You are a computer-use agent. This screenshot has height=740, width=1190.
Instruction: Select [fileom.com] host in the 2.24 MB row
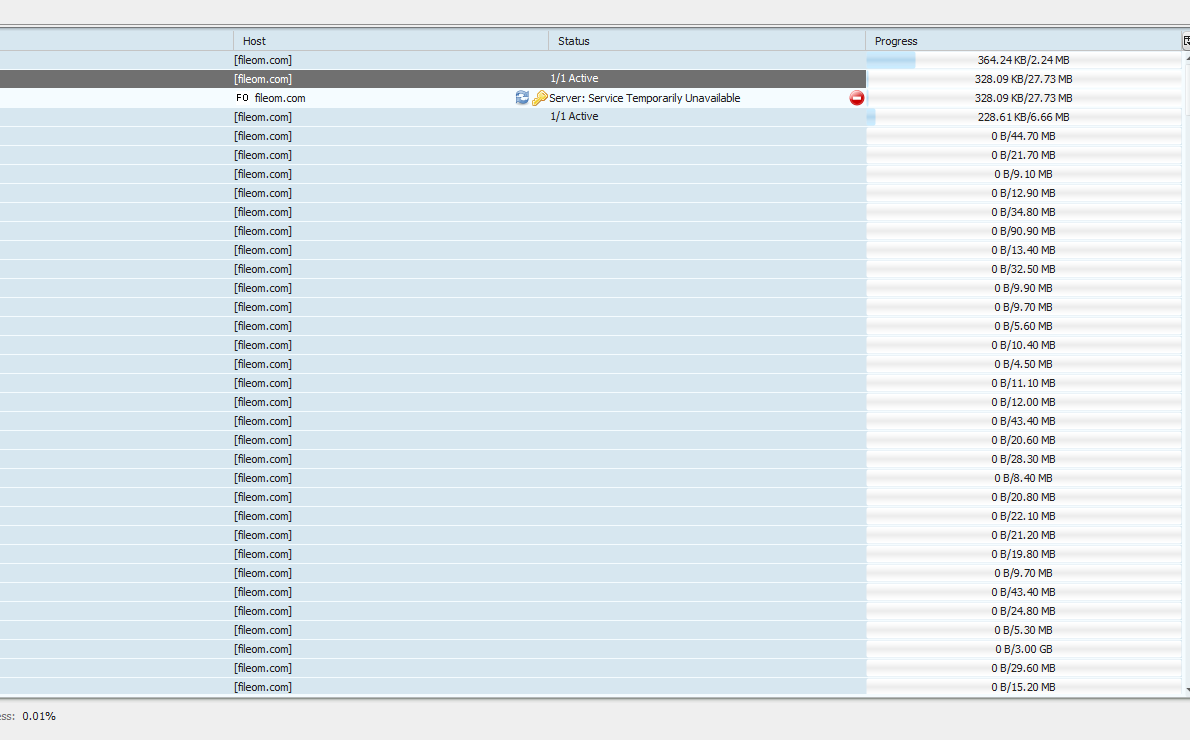pyautogui.click(x=263, y=60)
